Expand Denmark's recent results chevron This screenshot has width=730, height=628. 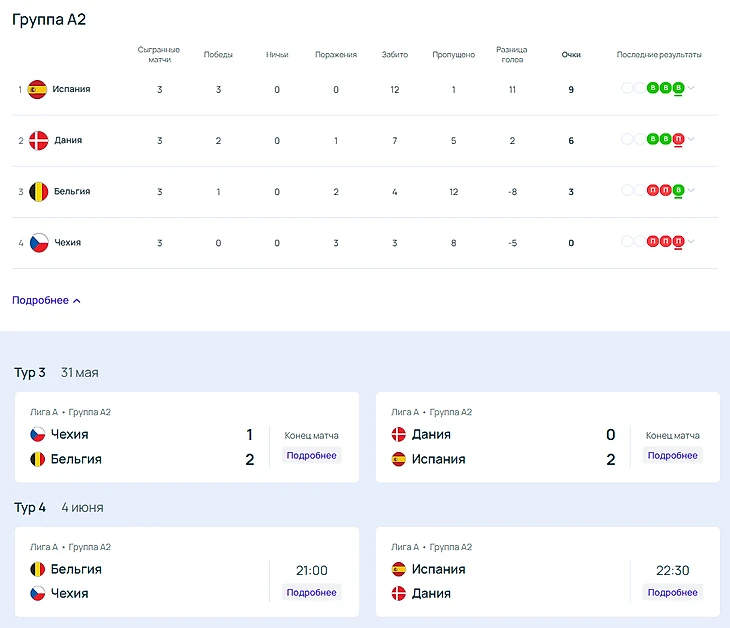point(691,139)
